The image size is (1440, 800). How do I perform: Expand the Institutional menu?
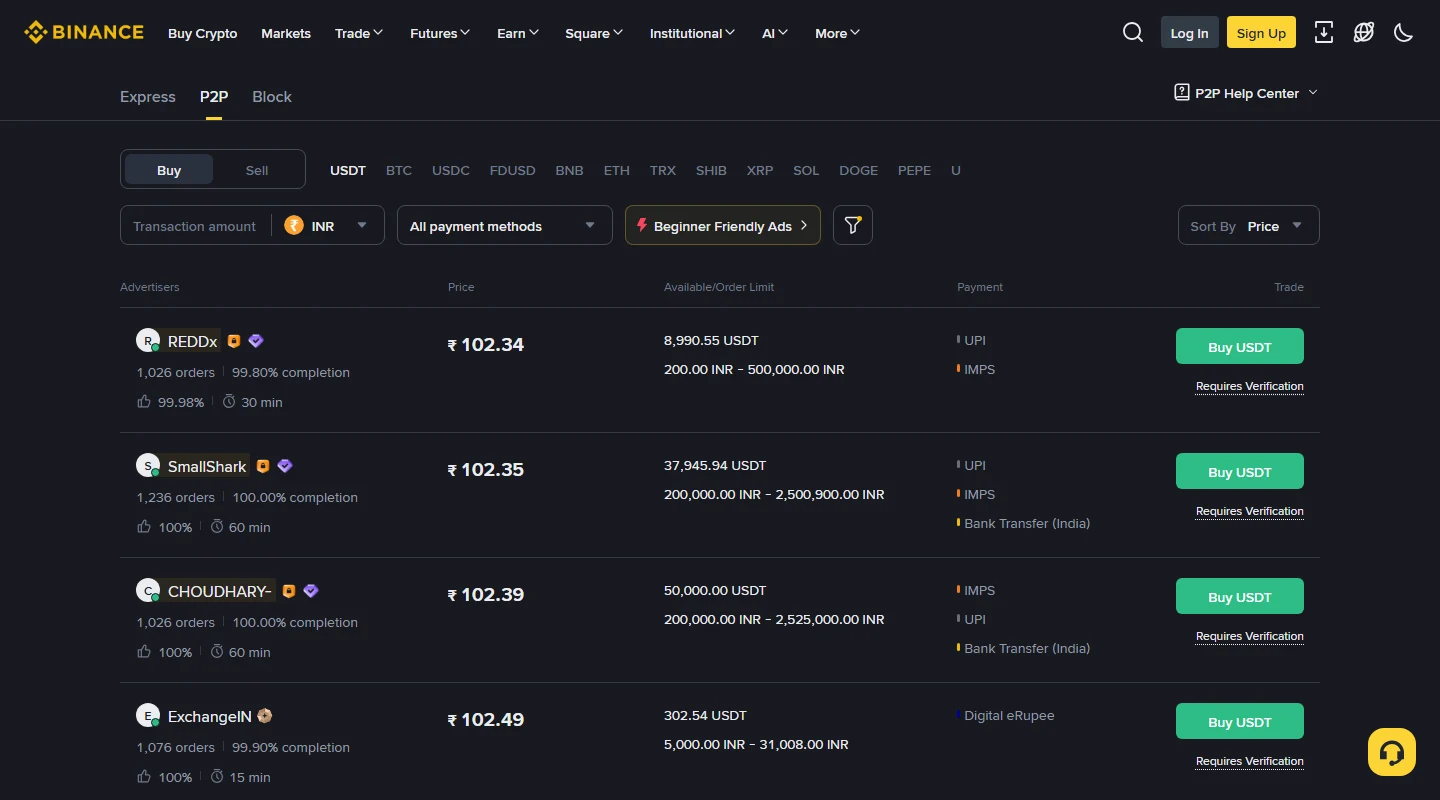click(x=692, y=33)
